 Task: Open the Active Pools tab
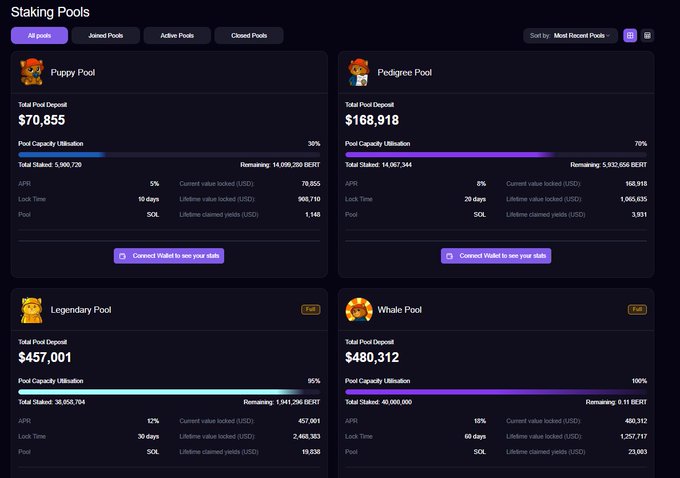177,36
